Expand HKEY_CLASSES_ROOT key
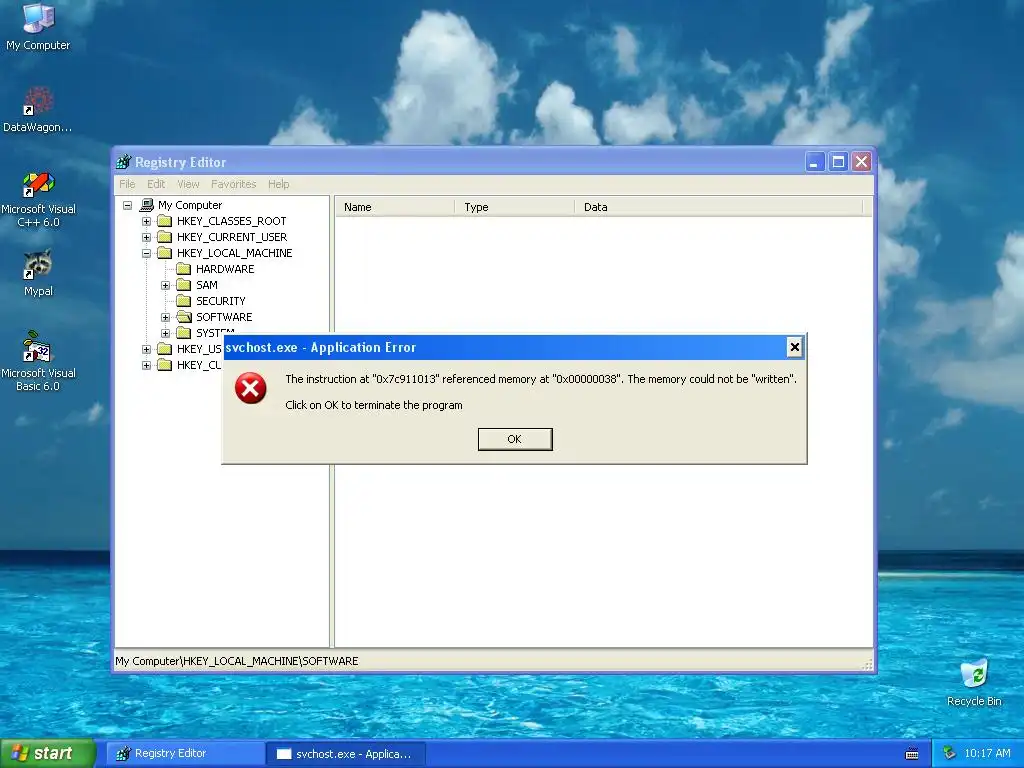The image size is (1024, 768). tap(146, 221)
